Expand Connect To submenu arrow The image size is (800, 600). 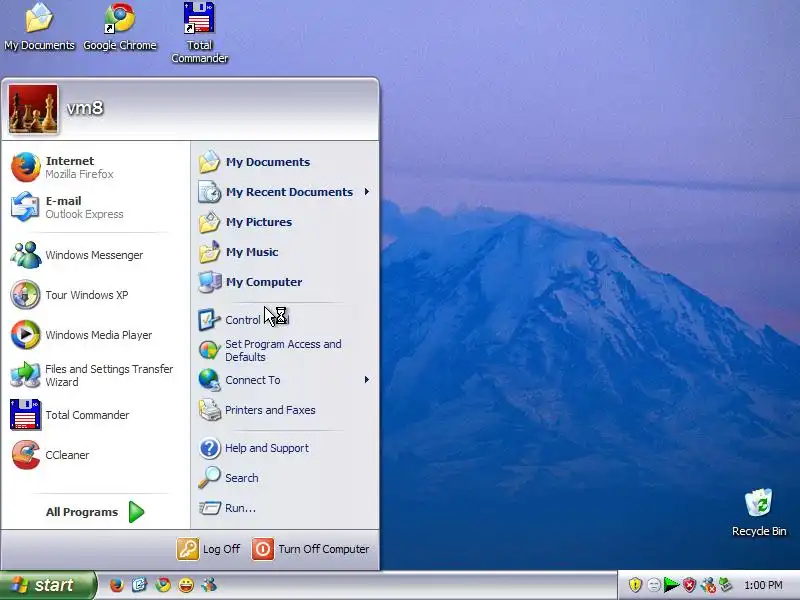[x=367, y=380]
